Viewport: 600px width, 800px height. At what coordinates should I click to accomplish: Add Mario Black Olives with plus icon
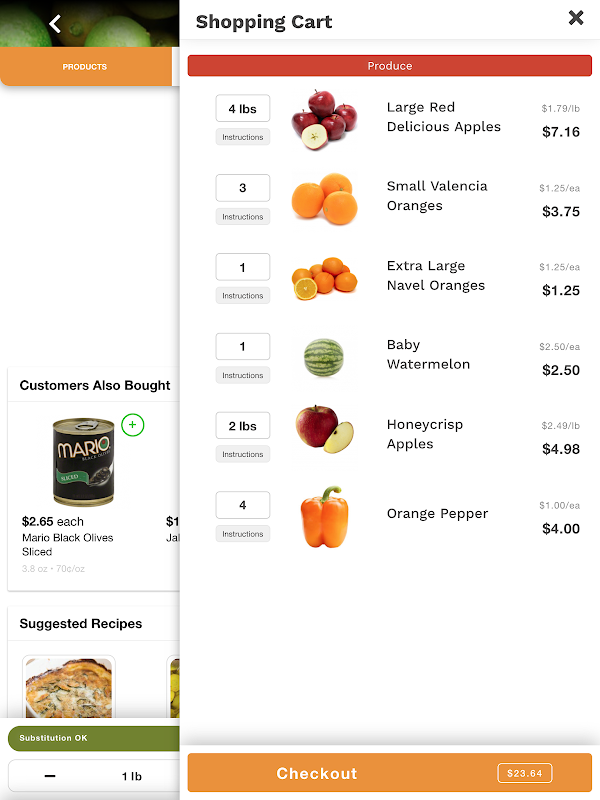133,424
